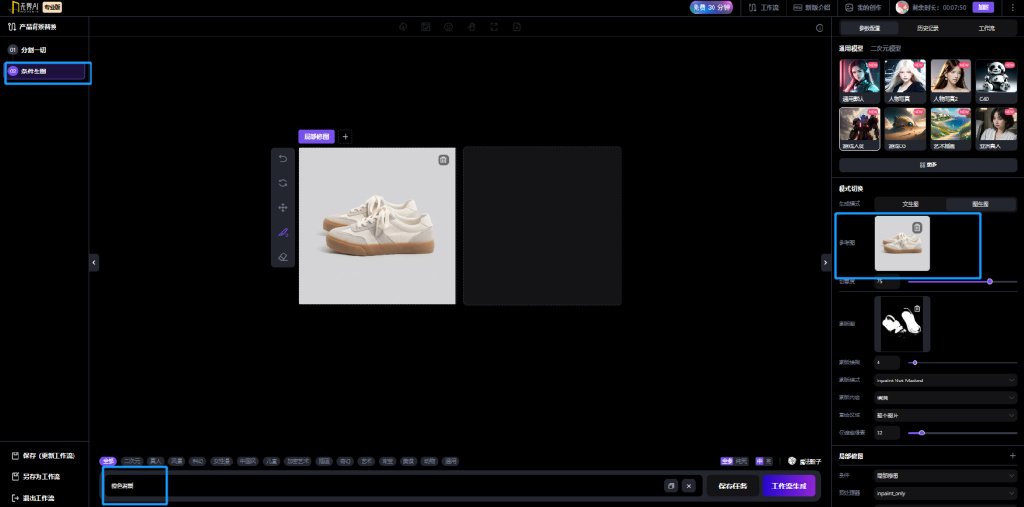Click the info icon at canvas top right
The image size is (1024, 507).
820,28
